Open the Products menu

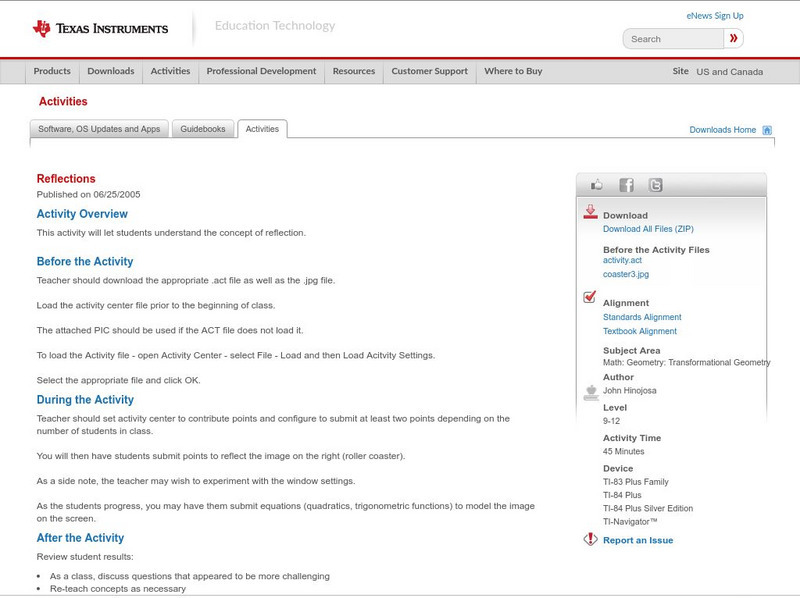pos(52,72)
